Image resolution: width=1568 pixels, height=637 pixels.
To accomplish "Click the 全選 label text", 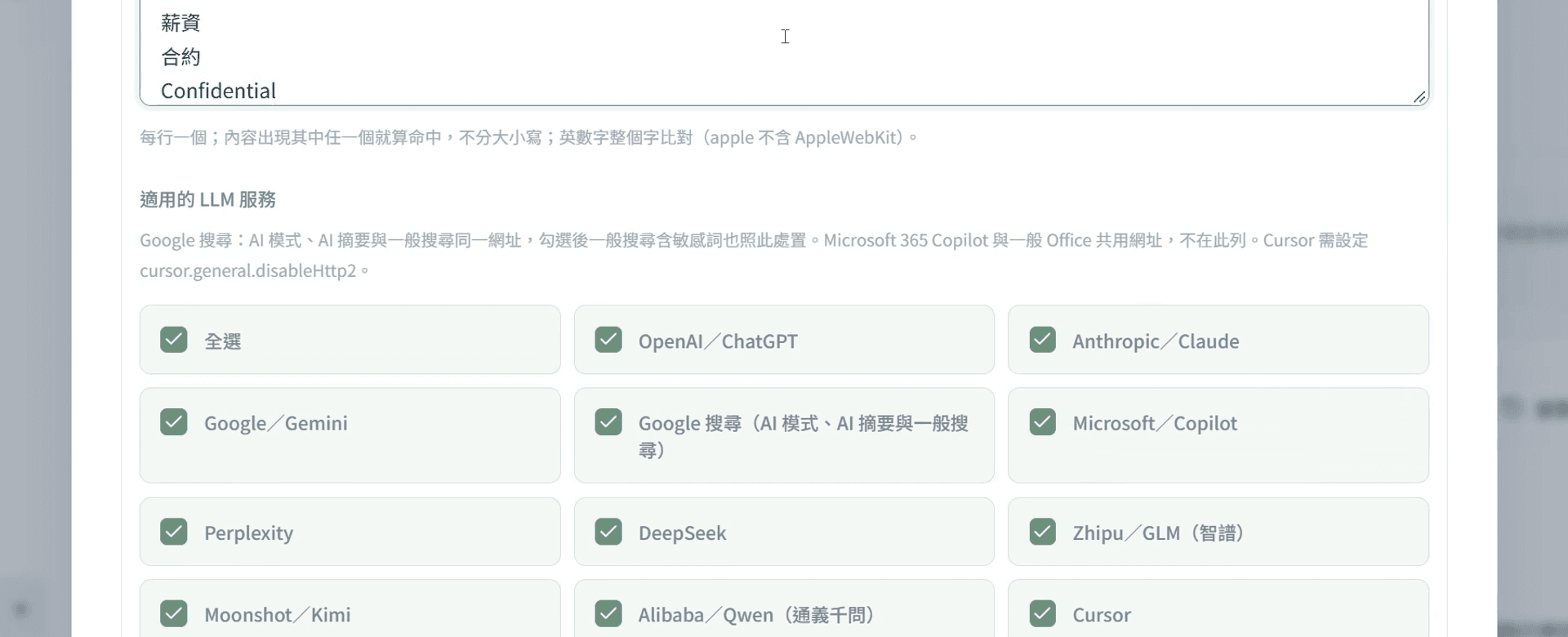I will tap(222, 341).
